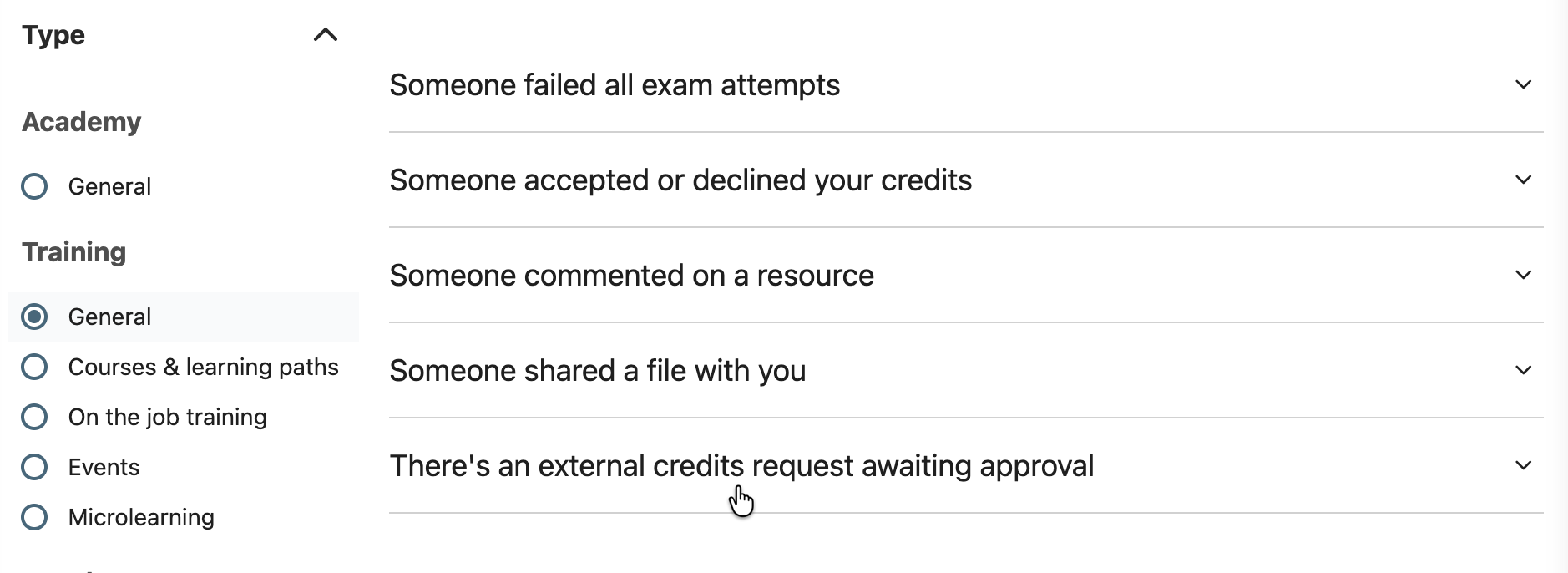Choose Courses & learning paths radio button
The width and height of the screenshot is (1568, 573).
[x=34, y=367]
